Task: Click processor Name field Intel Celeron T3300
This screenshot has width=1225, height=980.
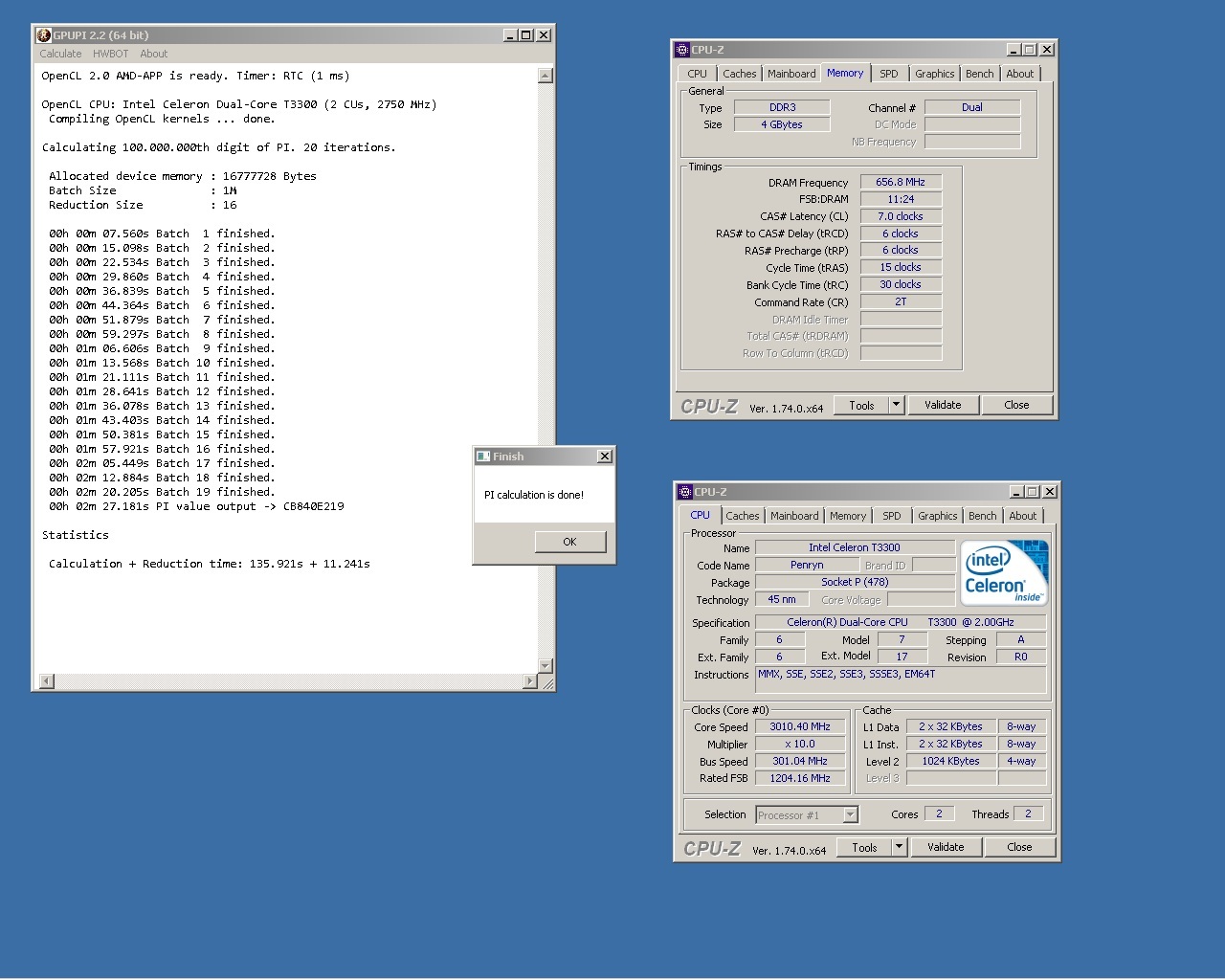Action: (855, 547)
